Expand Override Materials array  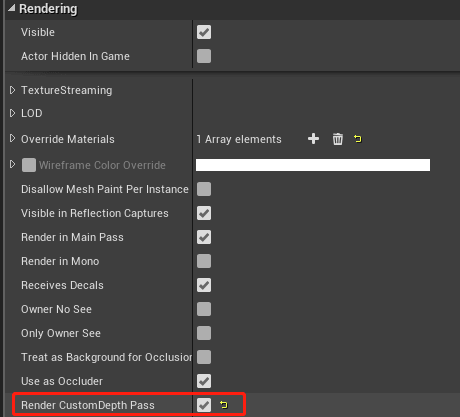click(12, 138)
